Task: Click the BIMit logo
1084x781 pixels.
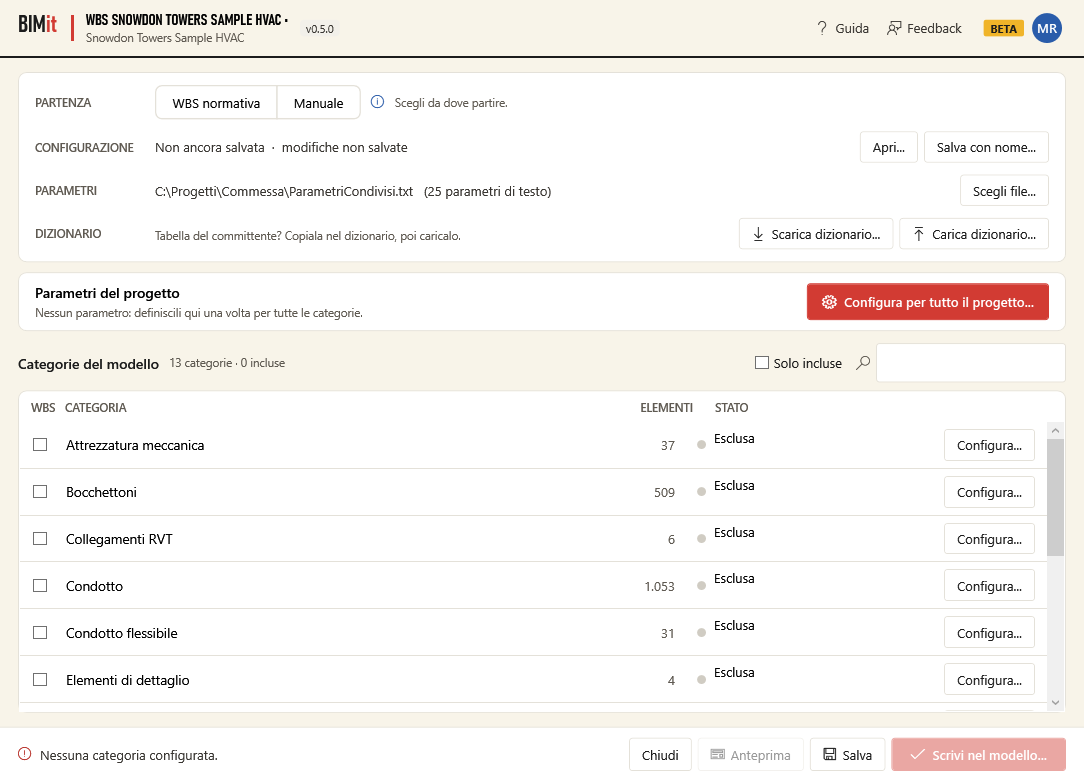Action: (x=37, y=25)
